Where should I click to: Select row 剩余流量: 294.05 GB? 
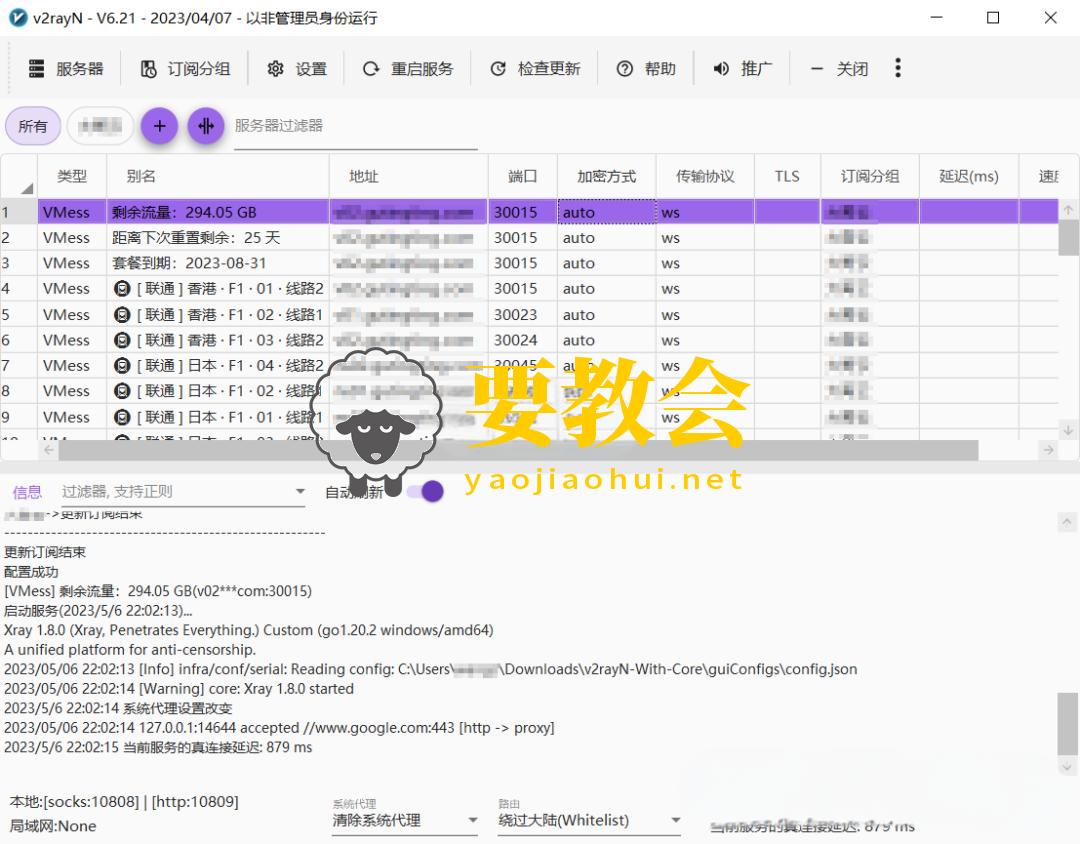point(529,212)
